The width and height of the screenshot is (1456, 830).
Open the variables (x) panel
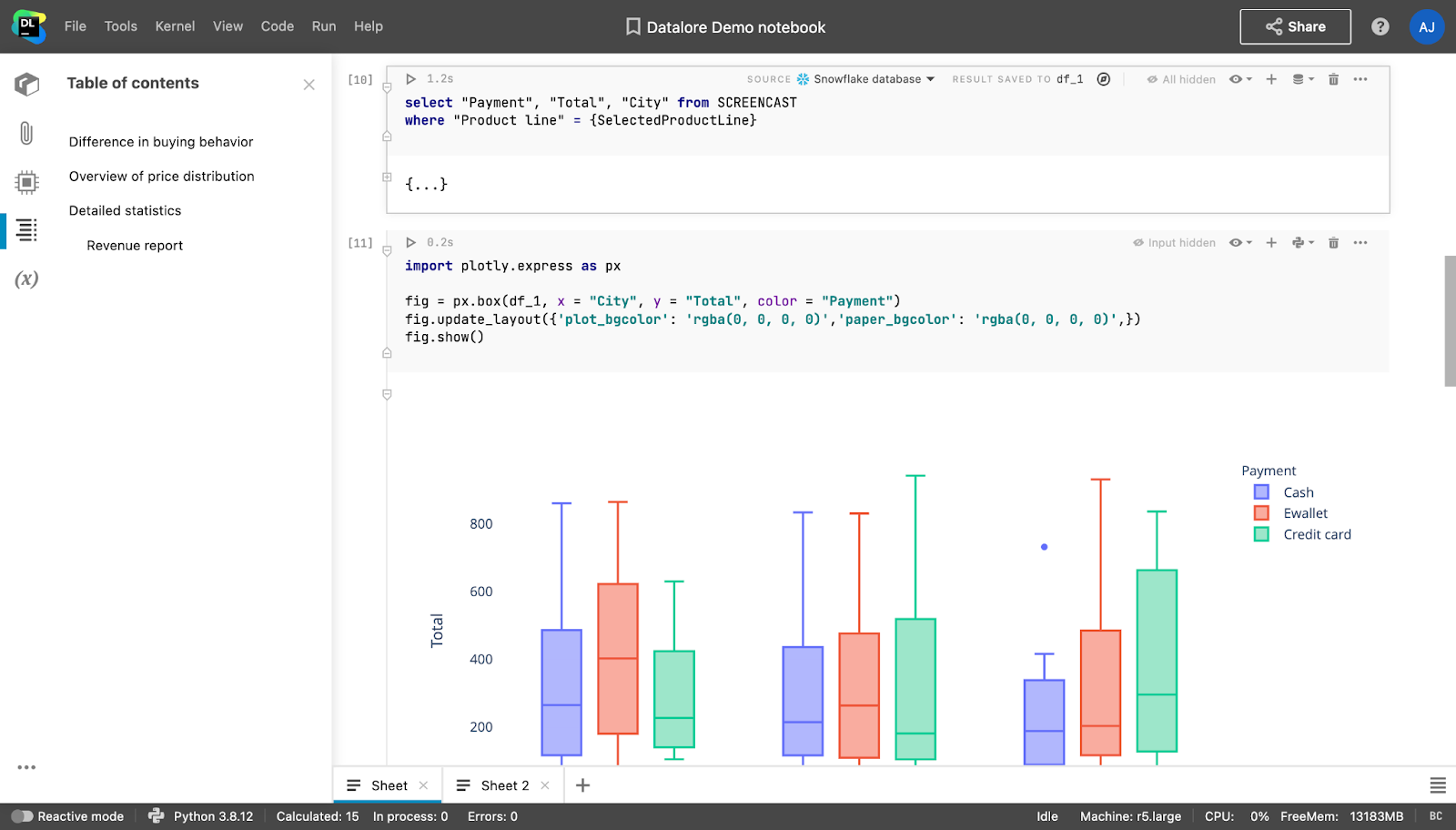26,279
